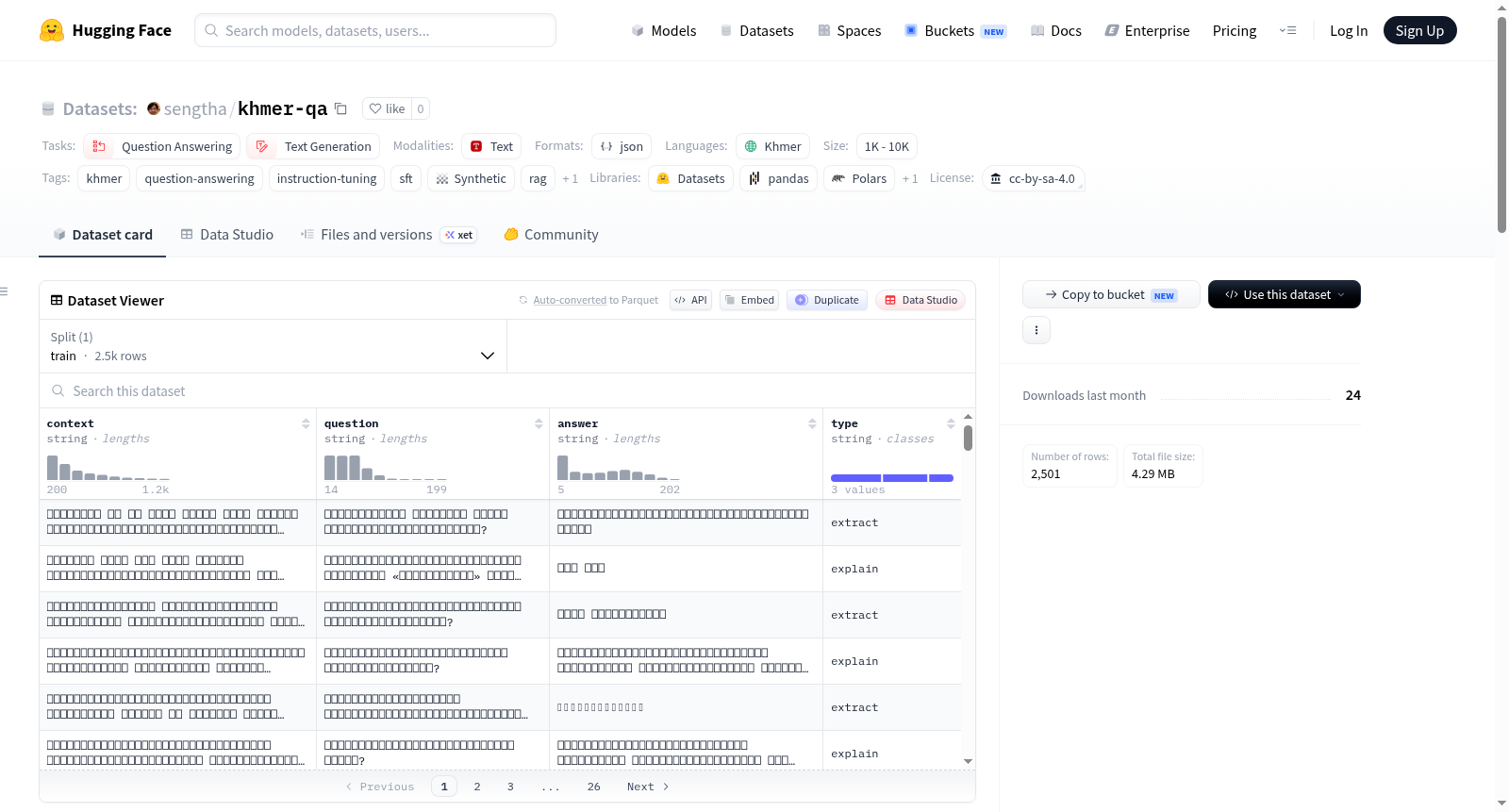Switch to the Dataset card tab
Viewport: 1509px width, 812px height.
(x=103, y=235)
